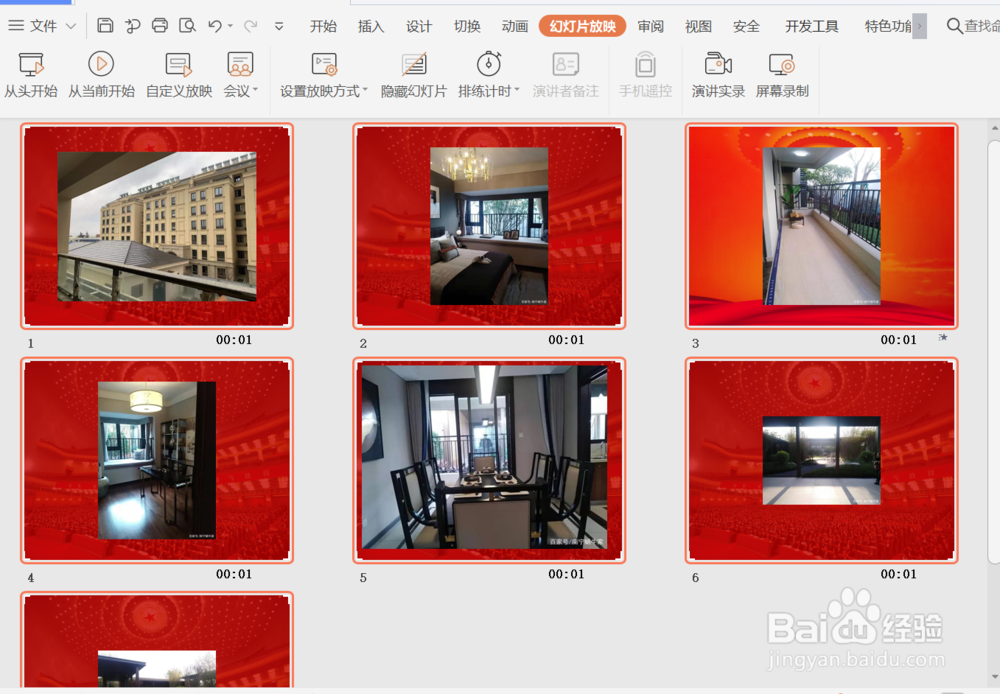Select slide 2 thumbnail with bedroom photo
The height and width of the screenshot is (694, 1000).
click(x=489, y=226)
